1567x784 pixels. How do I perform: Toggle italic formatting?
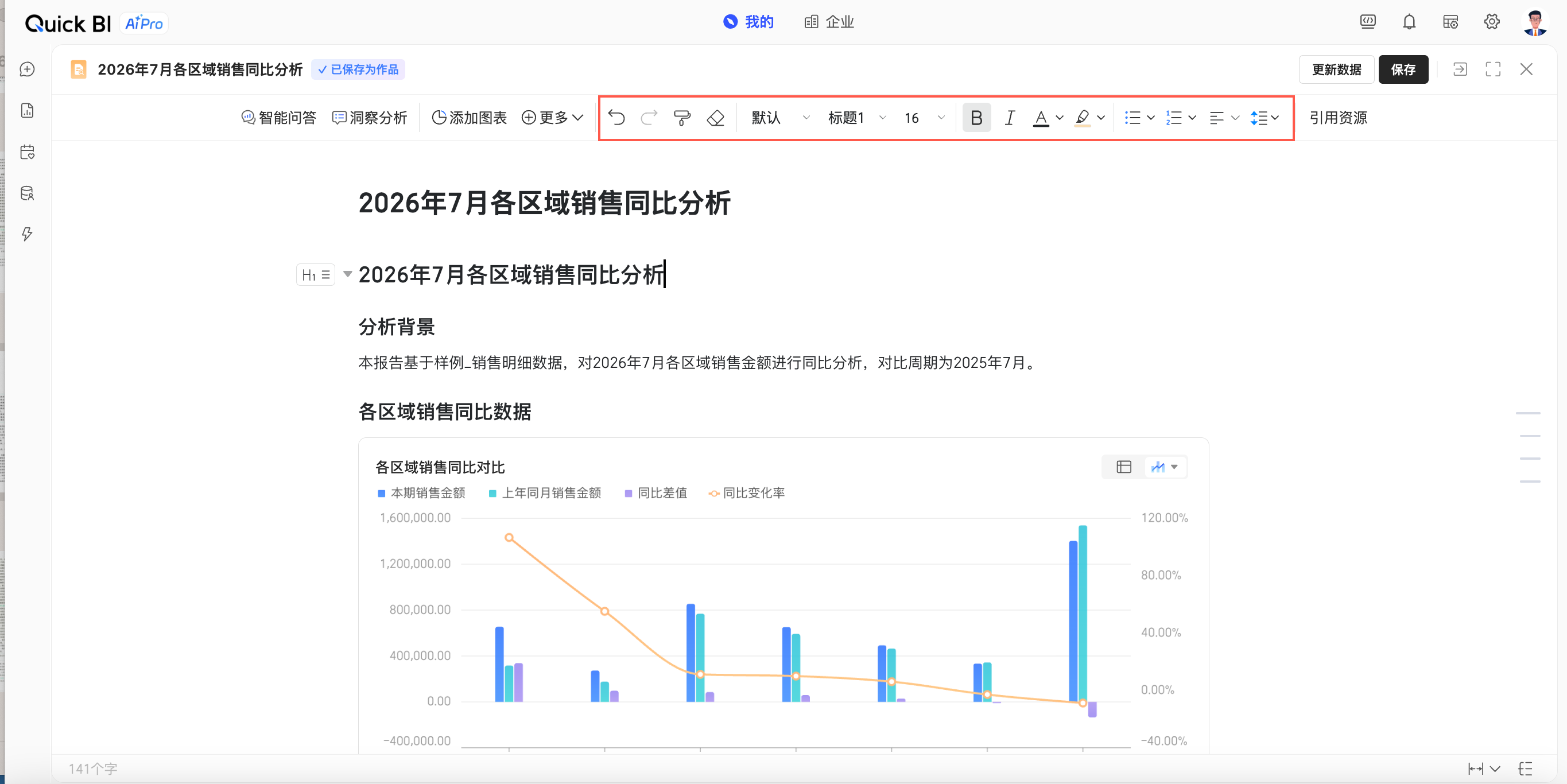1010,118
